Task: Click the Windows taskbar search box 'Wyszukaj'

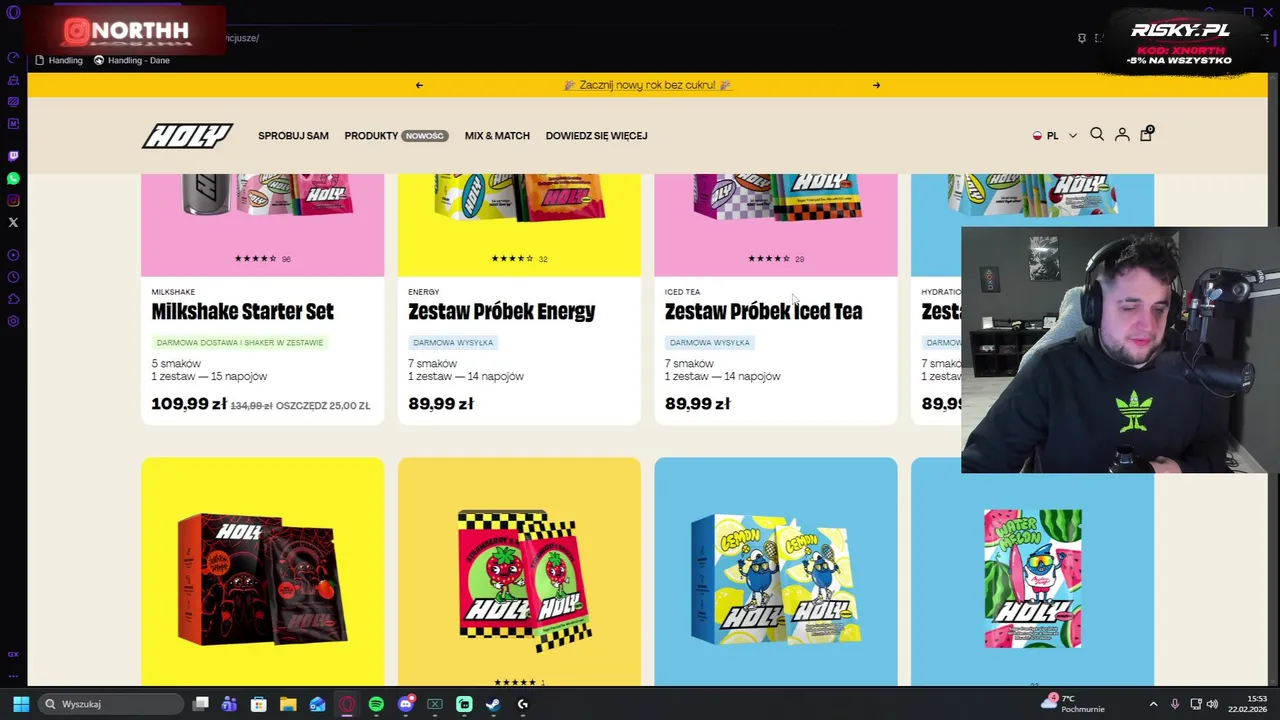Action: pos(112,704)
